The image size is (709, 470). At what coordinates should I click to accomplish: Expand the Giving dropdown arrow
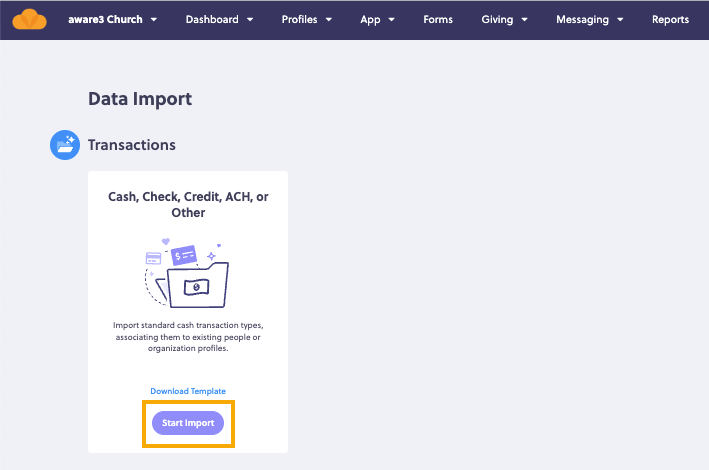pos(525,20)
